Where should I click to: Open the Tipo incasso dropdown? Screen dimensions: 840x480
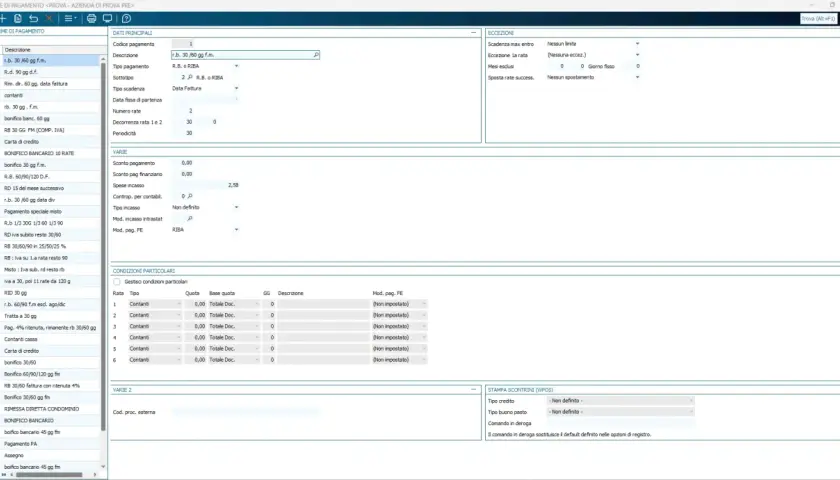(236, 207)
